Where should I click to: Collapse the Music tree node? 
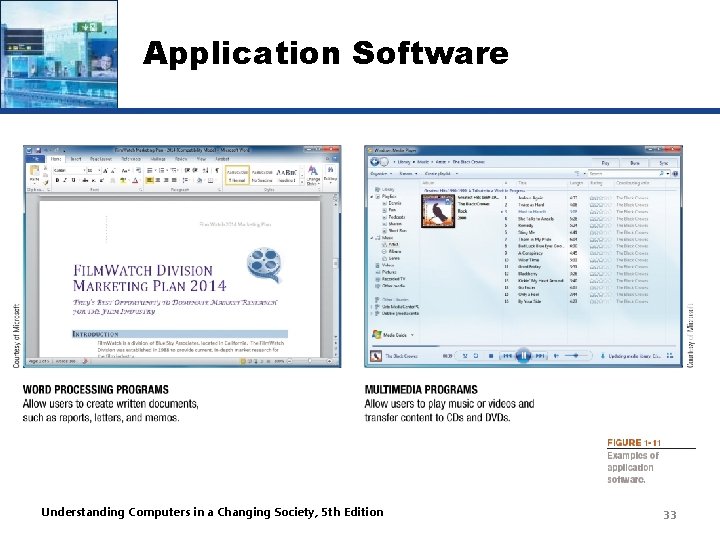[372, 238]
